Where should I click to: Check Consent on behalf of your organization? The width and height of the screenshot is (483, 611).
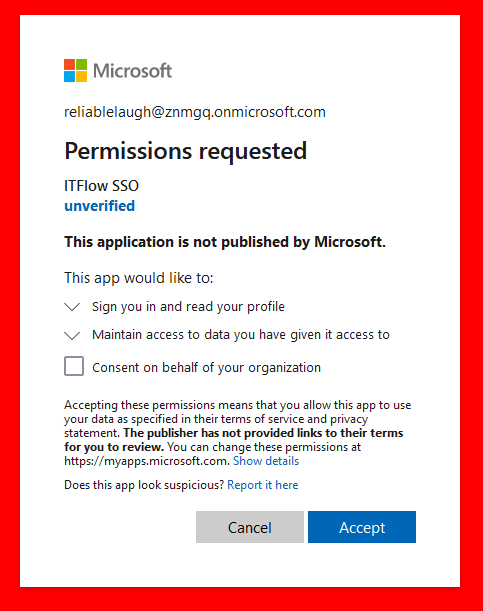(x=74, y=366)
